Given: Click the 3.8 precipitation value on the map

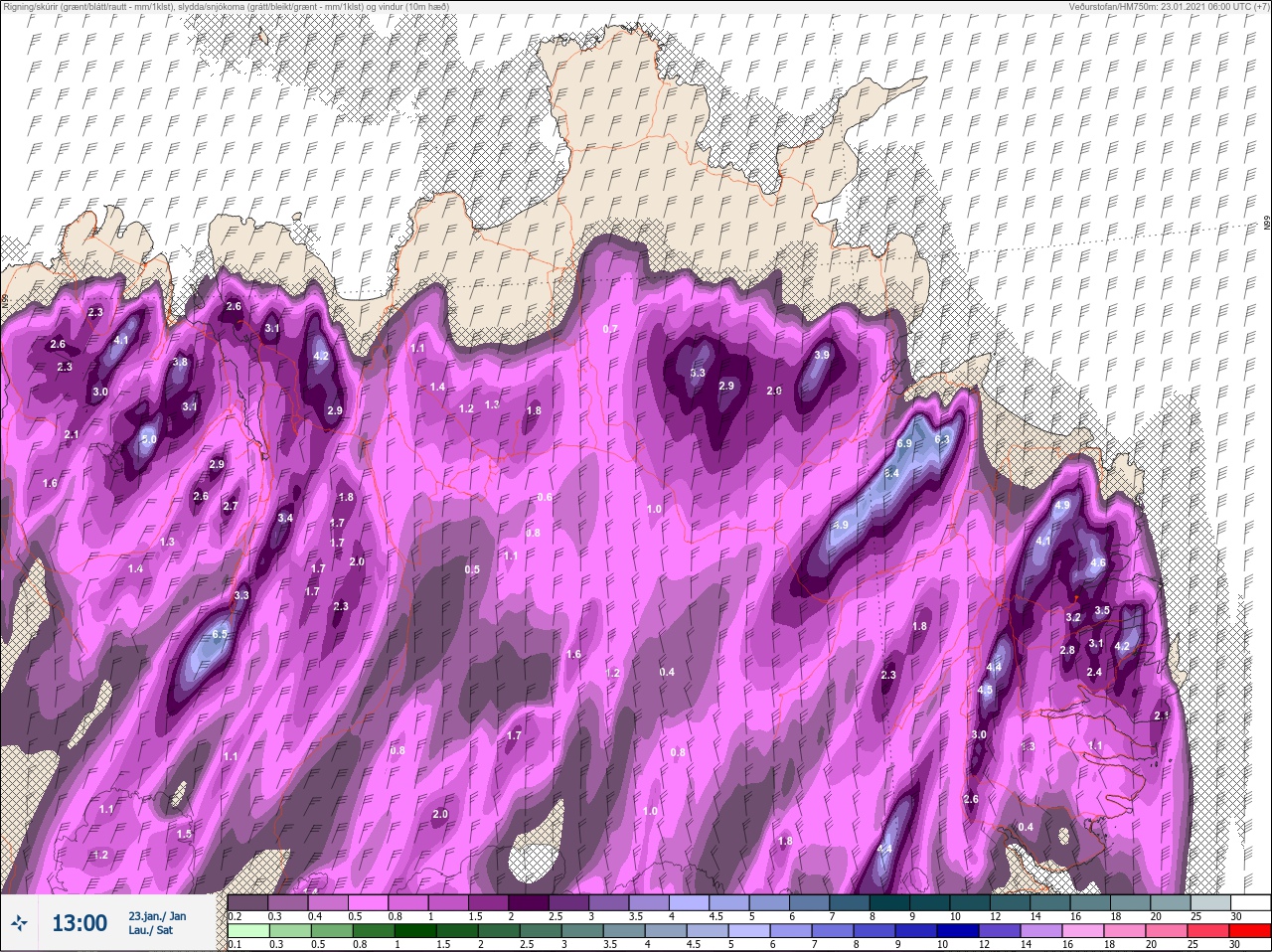Looking at the screenshot, I should coord(180,363).
